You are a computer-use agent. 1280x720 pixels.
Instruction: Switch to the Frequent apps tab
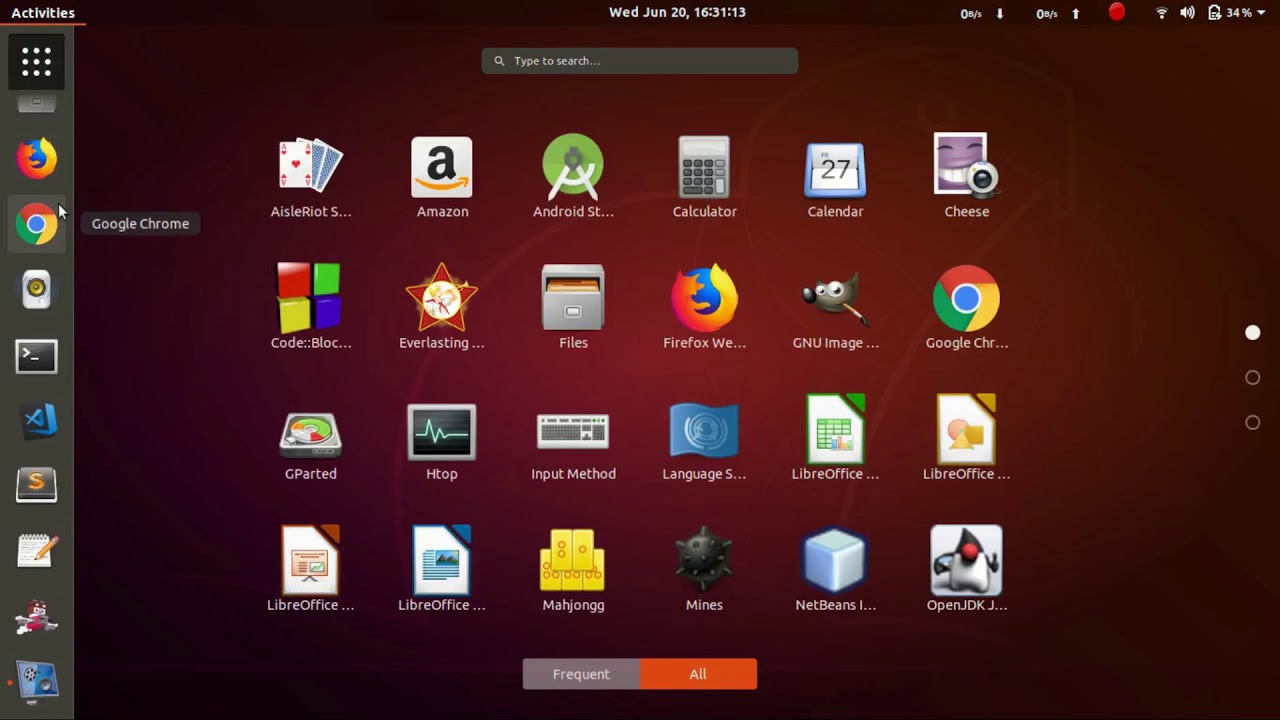pos(581,674)
